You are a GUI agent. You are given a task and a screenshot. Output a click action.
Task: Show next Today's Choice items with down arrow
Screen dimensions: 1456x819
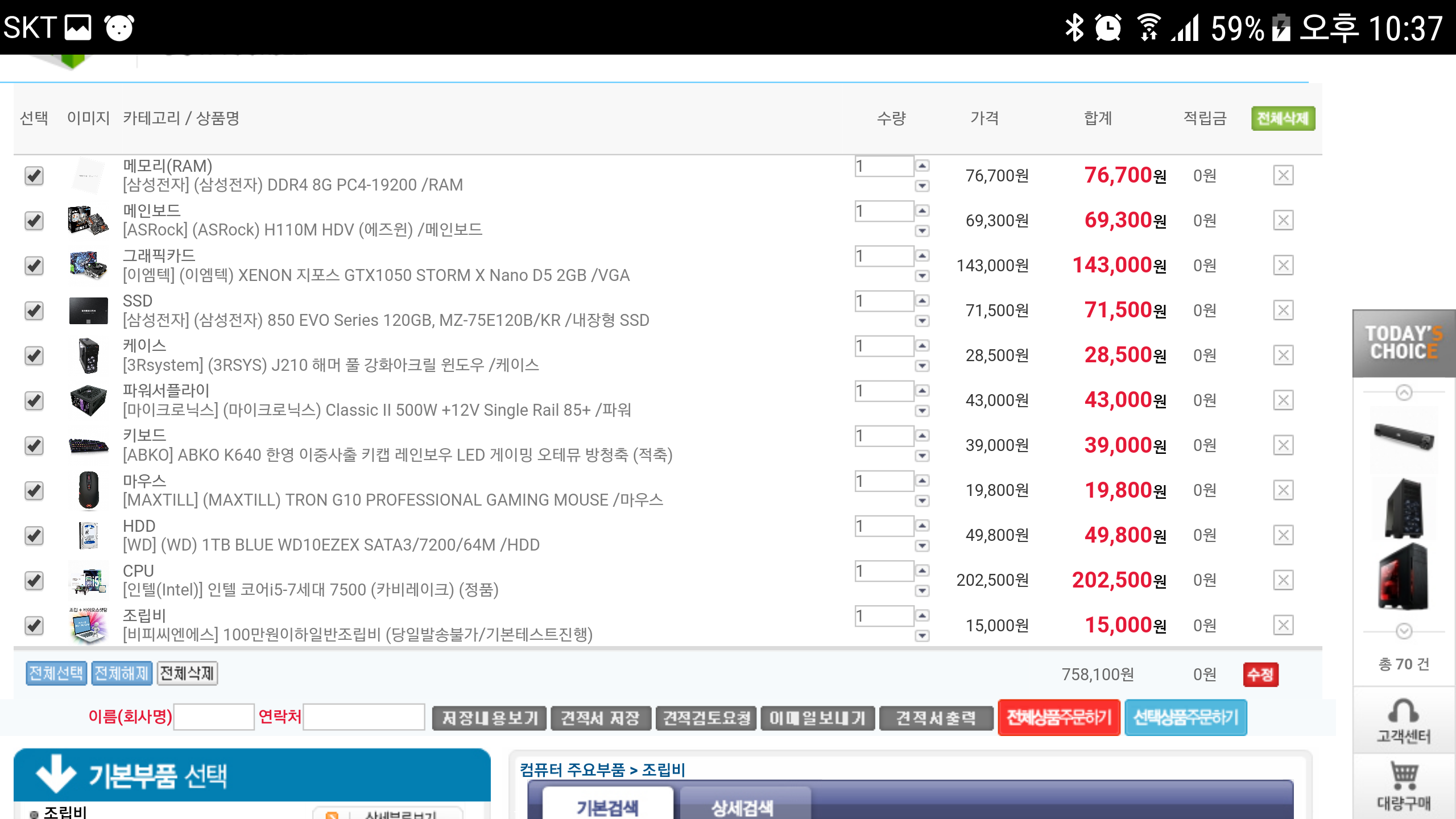pyautogui.click(x=1404, y=631)
